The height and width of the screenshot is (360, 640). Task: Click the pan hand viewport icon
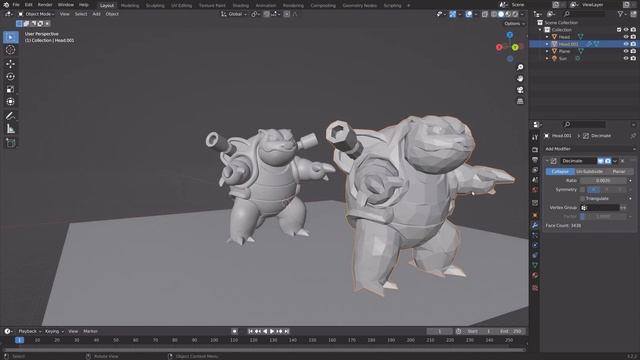tap(520, 78)
